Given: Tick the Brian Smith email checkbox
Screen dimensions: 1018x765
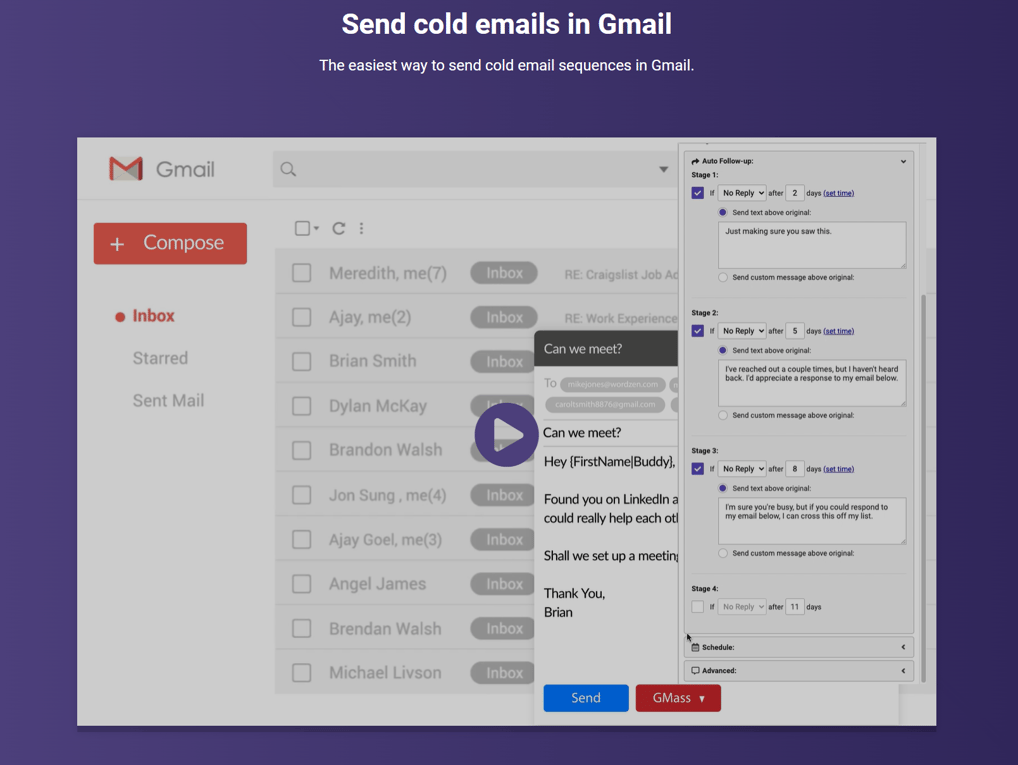Looking at the screenshot, I should pyautogui.click(x=301, y=361).
